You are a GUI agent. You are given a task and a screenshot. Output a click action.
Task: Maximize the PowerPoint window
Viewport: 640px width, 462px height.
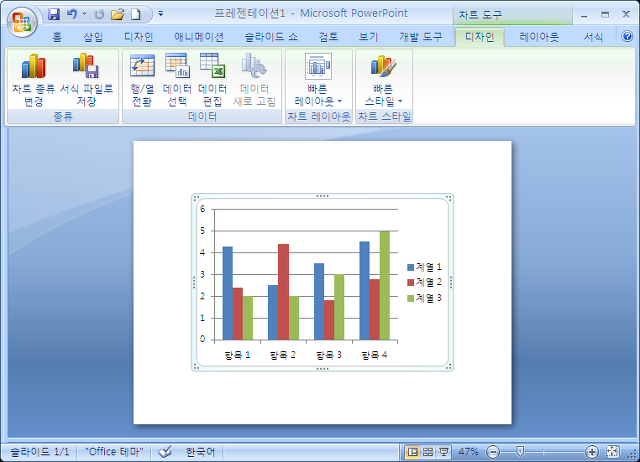coord(605,15)
